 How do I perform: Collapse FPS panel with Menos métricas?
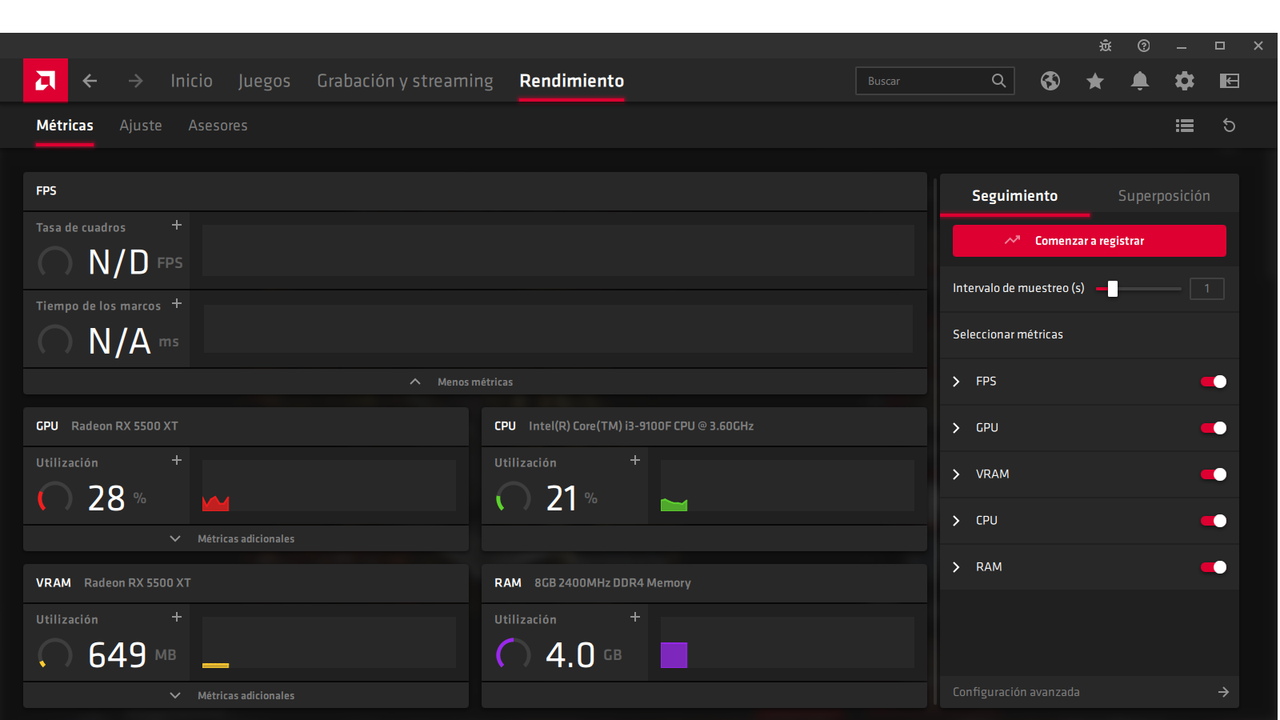click(x=475, y=382)
